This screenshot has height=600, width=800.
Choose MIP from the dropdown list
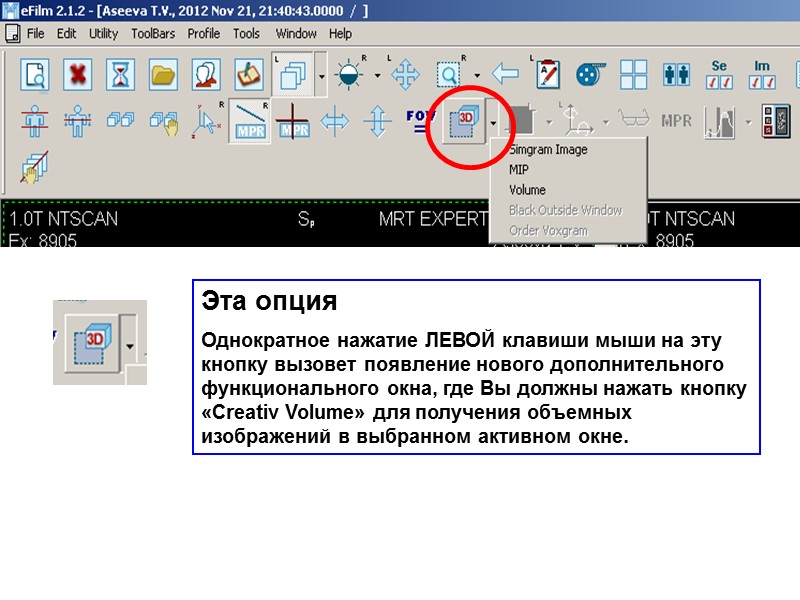(568, 169)
